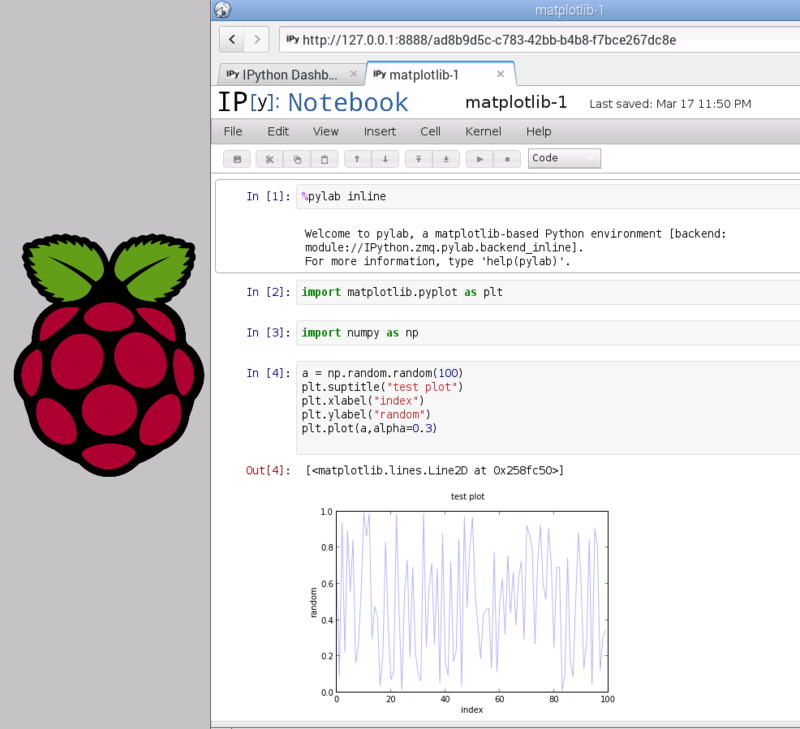Open the View menu
This screenshot has width=800, height=729.
point(326,132)
